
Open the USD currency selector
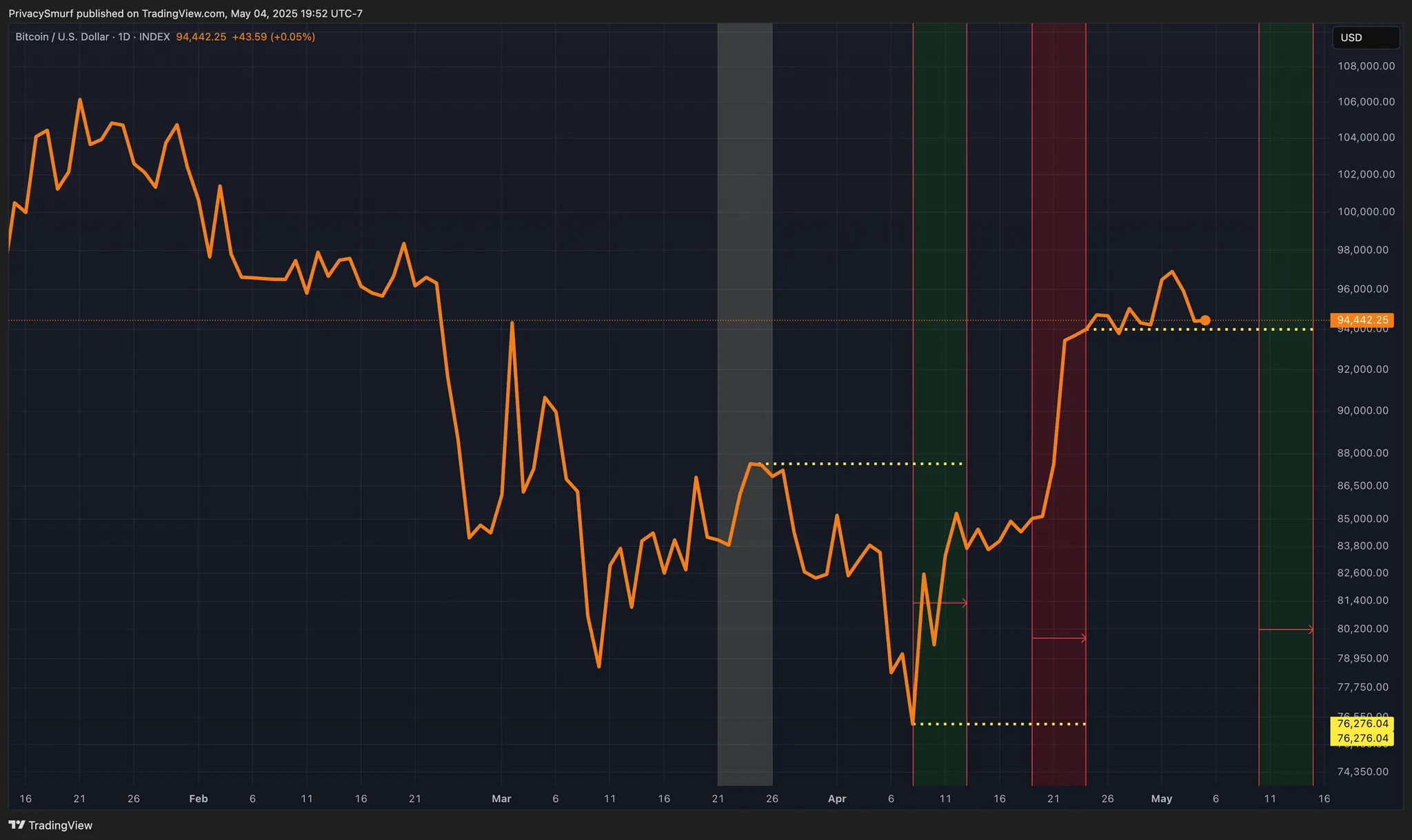point(1364,37)
